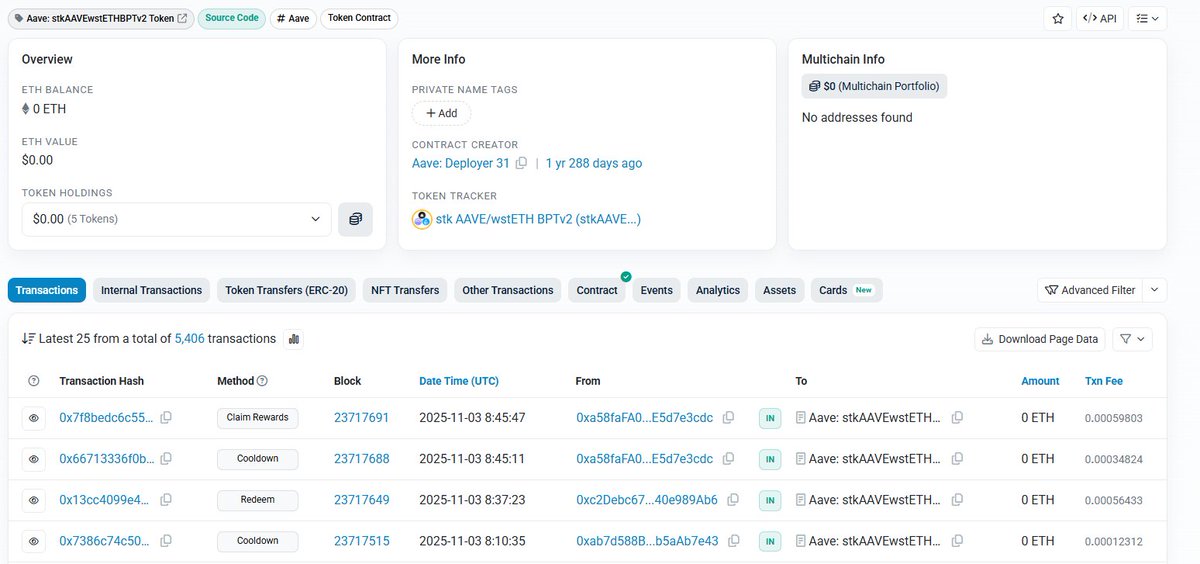
Task: Copy From address 0xc2Debc67...40e989Ab6
Action: click(733, 499)
